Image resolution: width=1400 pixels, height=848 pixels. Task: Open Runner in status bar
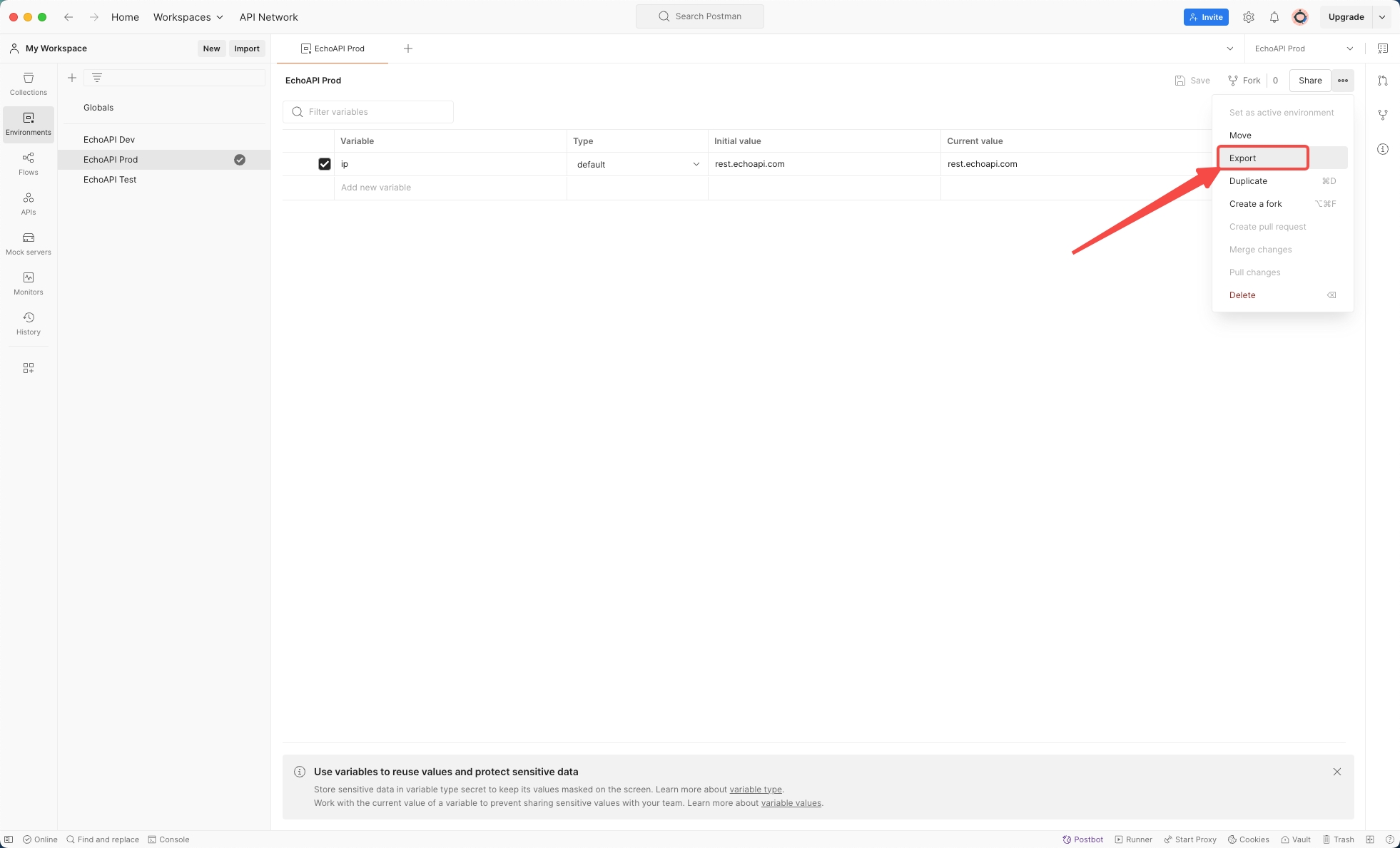coord(1134,839)
